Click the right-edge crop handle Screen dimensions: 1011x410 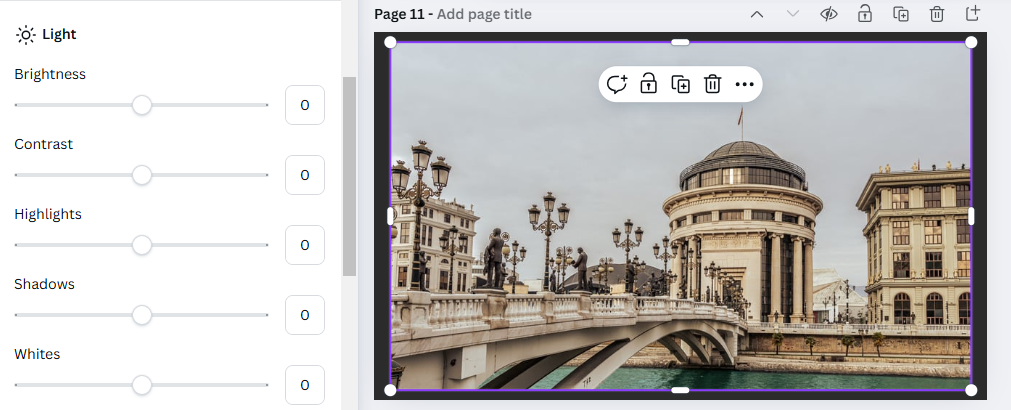[971, 216]
